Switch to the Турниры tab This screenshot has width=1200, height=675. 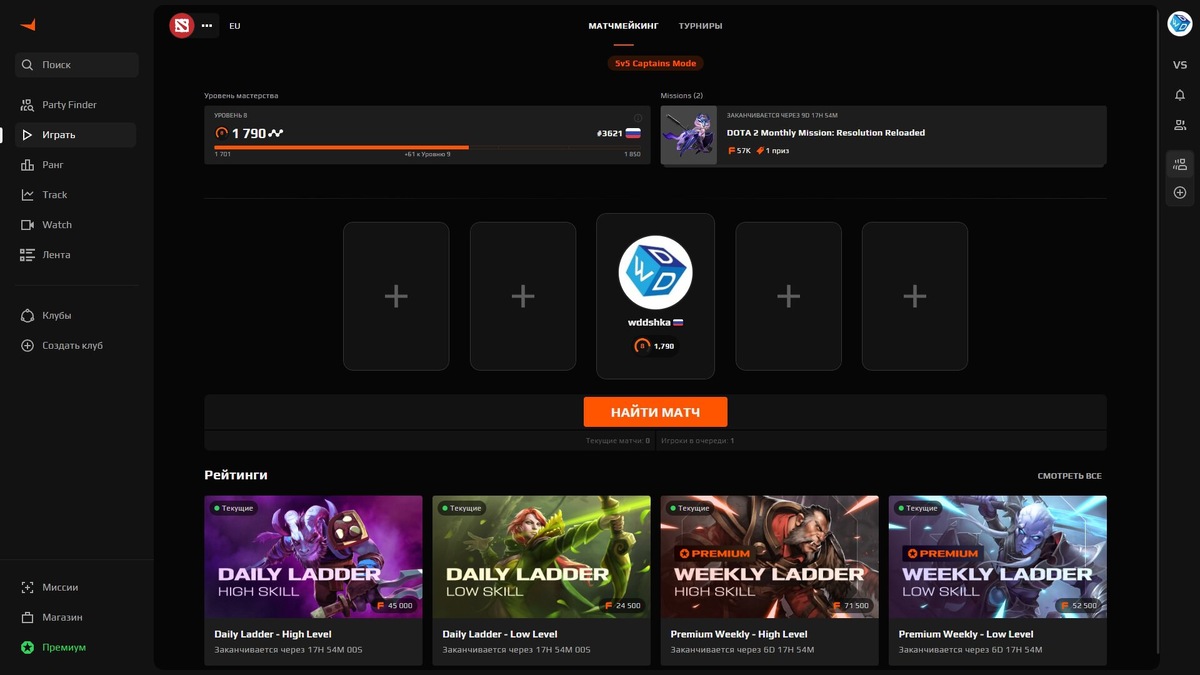click(700, 26)
